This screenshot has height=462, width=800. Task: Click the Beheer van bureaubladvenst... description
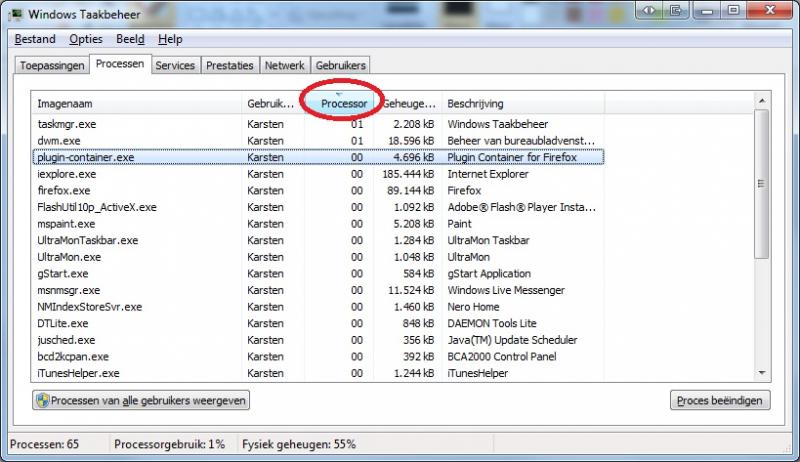pyautogui.click(x=521, y=141)
